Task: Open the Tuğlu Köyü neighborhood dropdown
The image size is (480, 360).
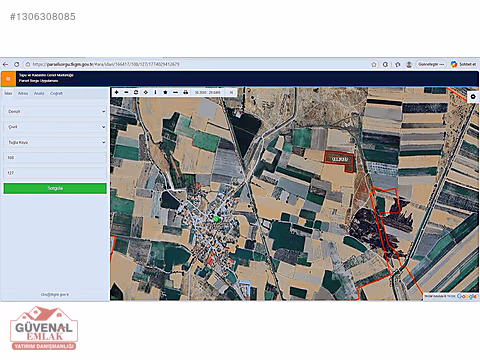Action: (55, 142)
